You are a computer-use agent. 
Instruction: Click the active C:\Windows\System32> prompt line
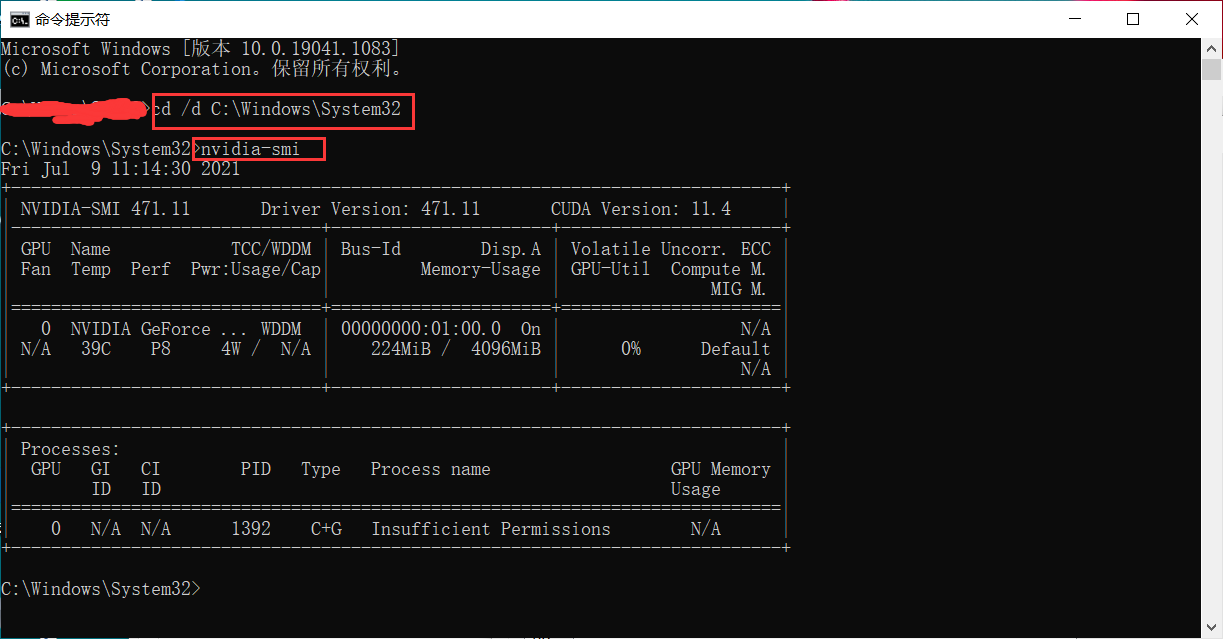(100, 588)
